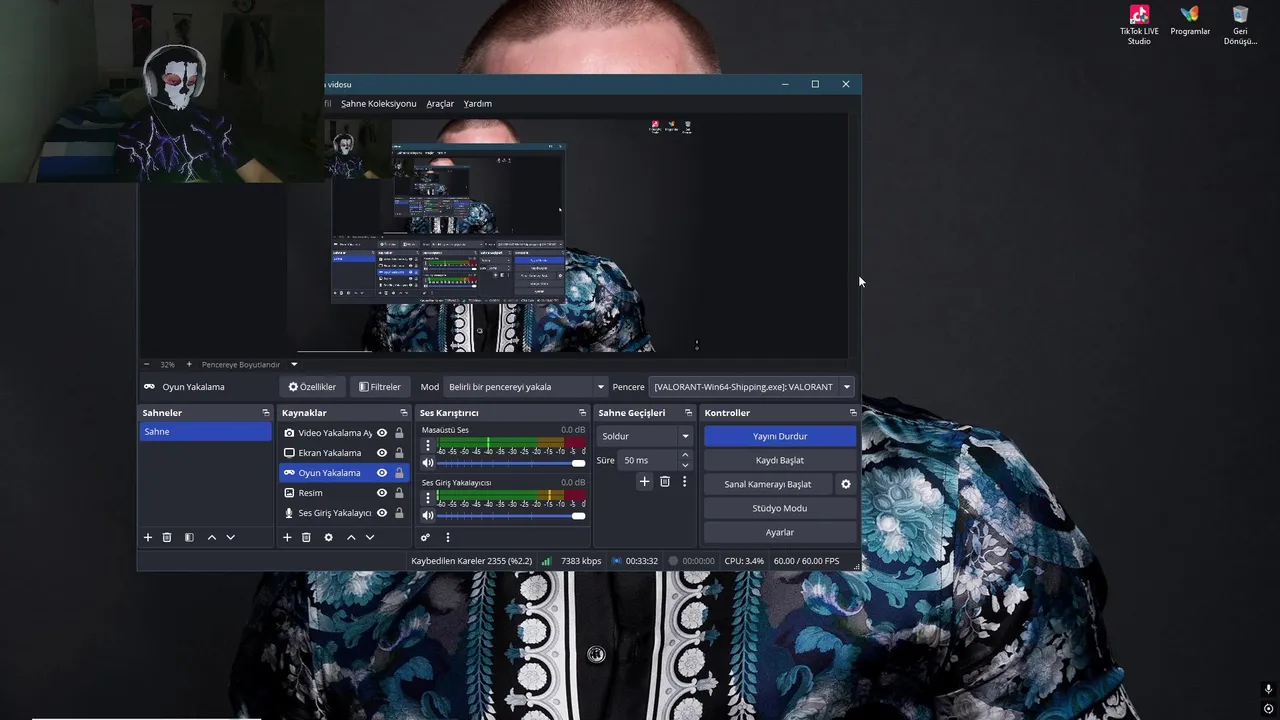Open Yardım menu
Screen dimensions: 1280x720
pos(477,104)
